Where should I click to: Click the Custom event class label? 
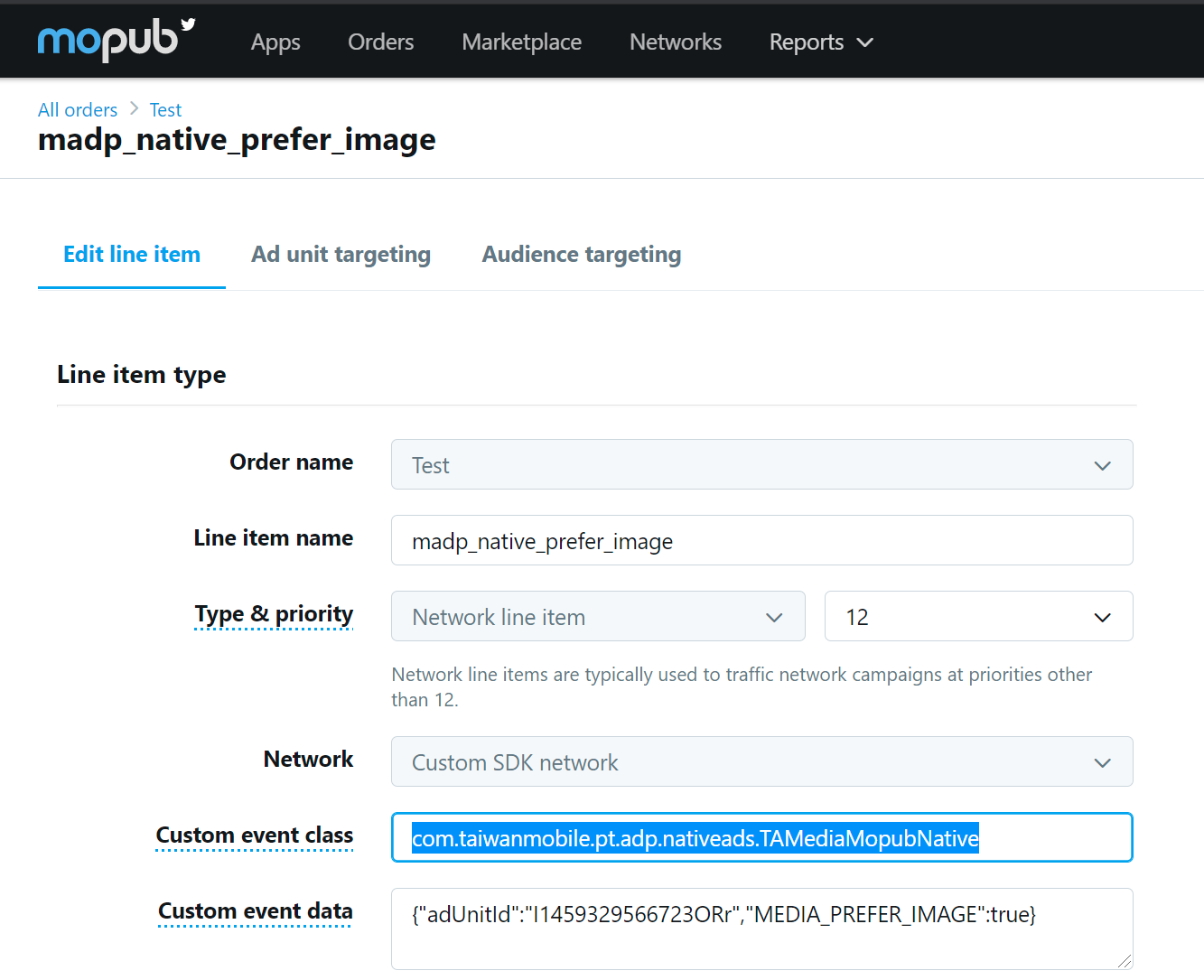[255, 835]
